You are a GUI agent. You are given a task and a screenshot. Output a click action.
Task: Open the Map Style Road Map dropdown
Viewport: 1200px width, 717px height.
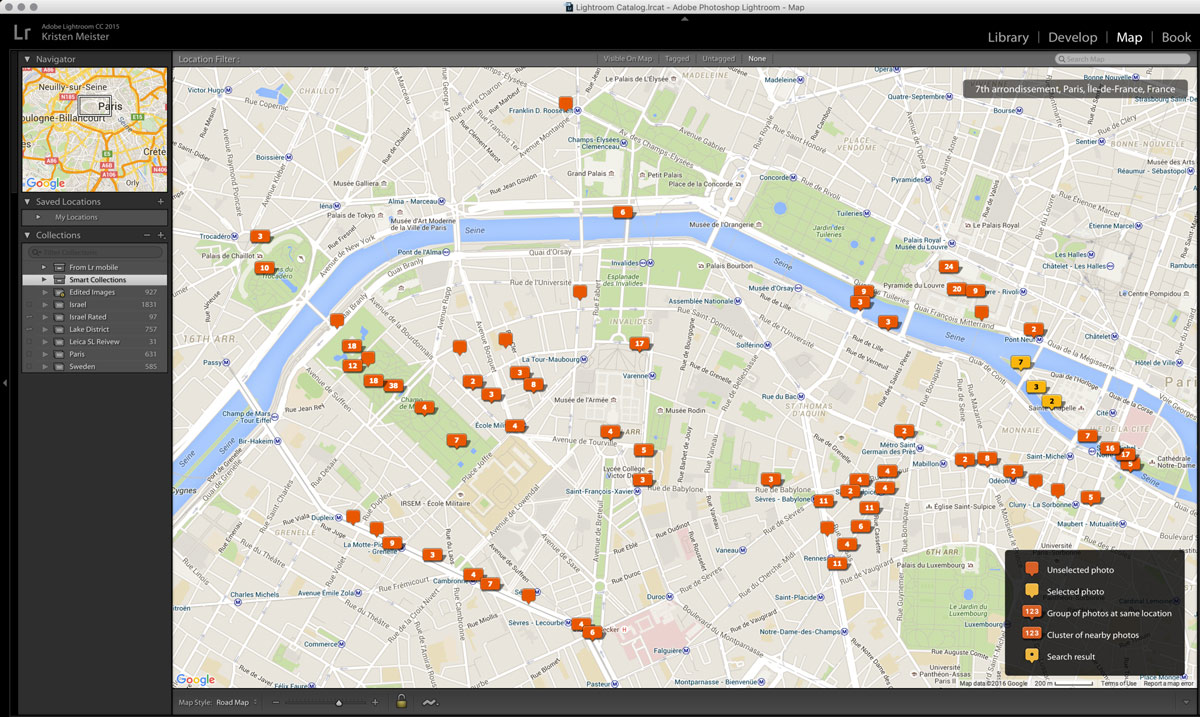(x=236, y=702)
